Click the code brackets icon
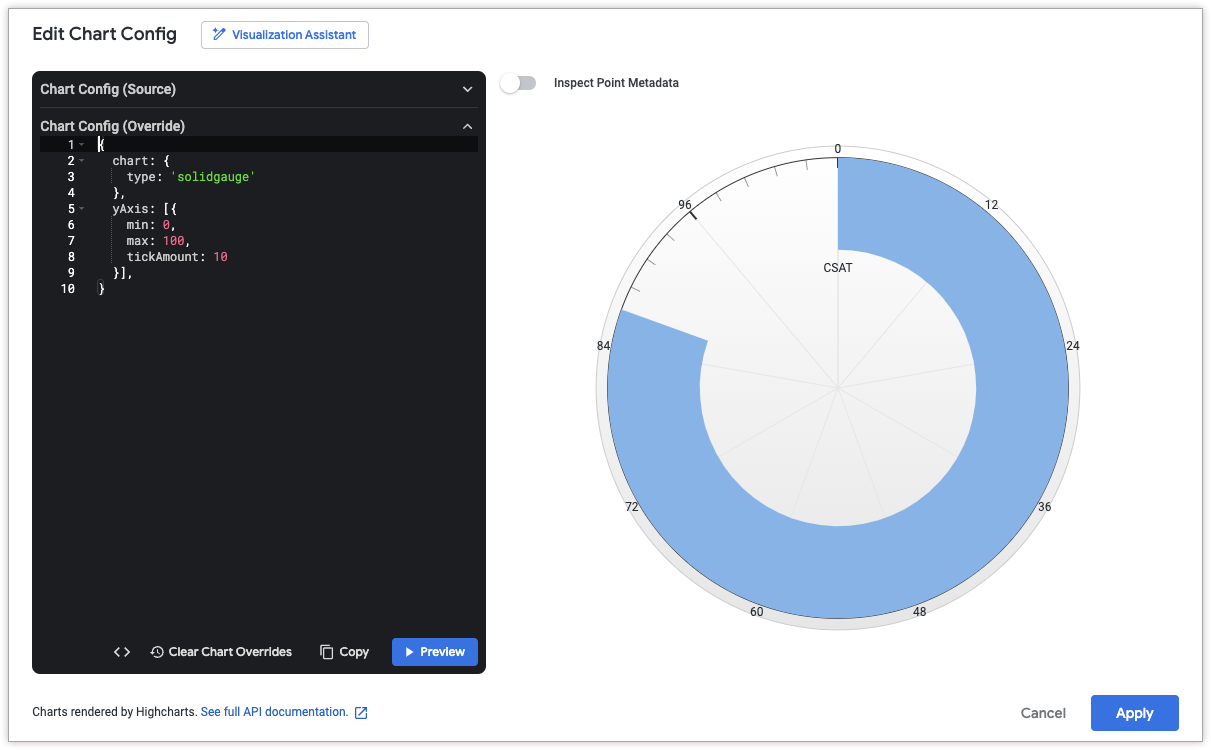This screenshot has width=1211, height=750. pyautogui.click(x=122, y=652)
